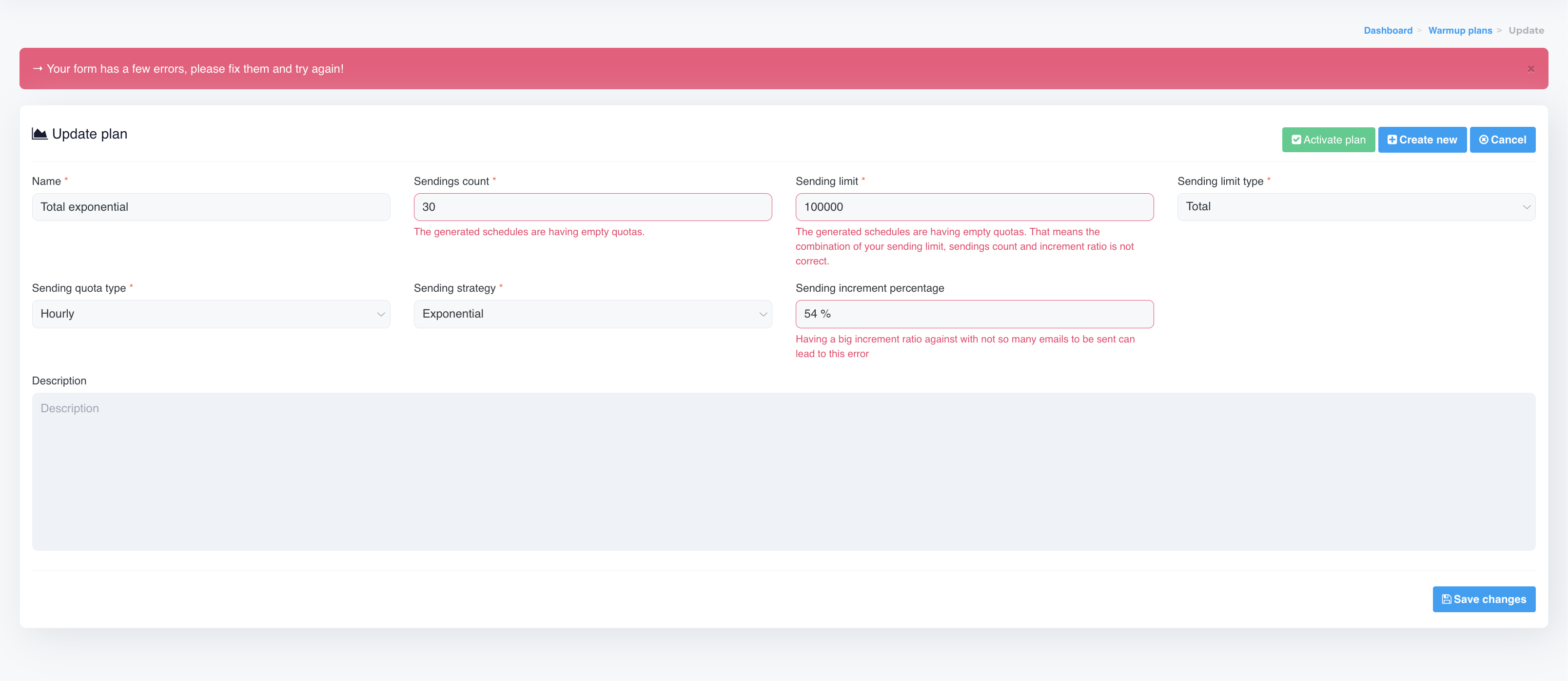Click the 'big increment ratio' error message
Viewport: 1568px width, 681px height.
pyautogui.click(x=965, y=346)
